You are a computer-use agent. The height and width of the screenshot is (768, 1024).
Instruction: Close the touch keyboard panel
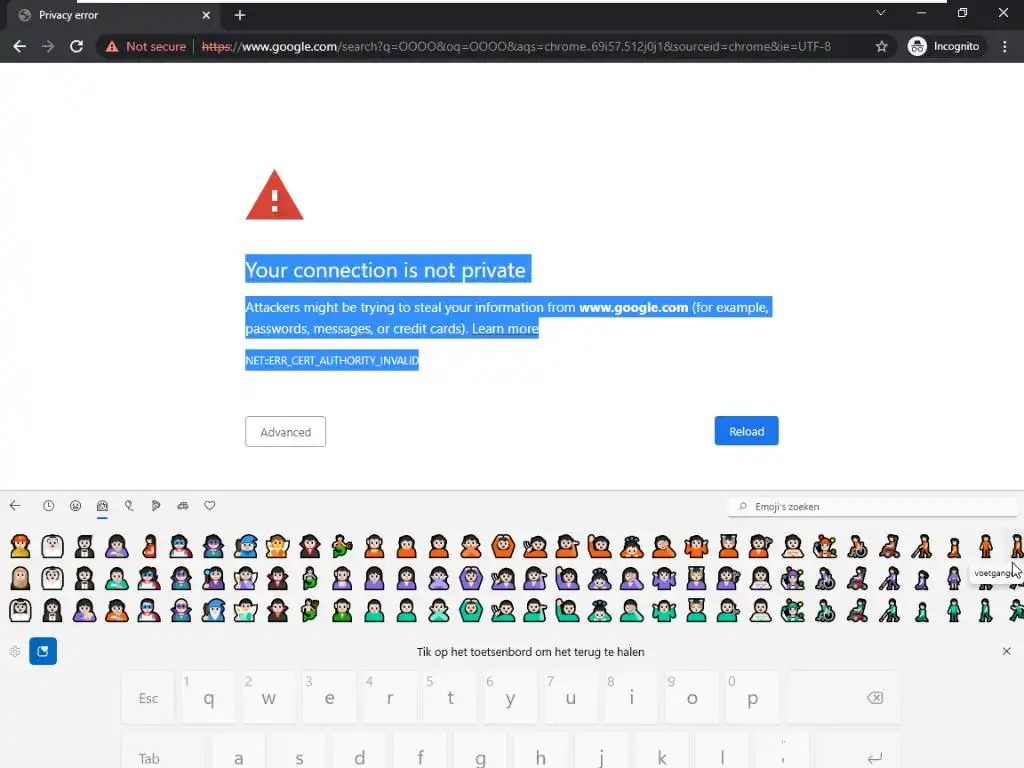click(x=1006, y=651)
